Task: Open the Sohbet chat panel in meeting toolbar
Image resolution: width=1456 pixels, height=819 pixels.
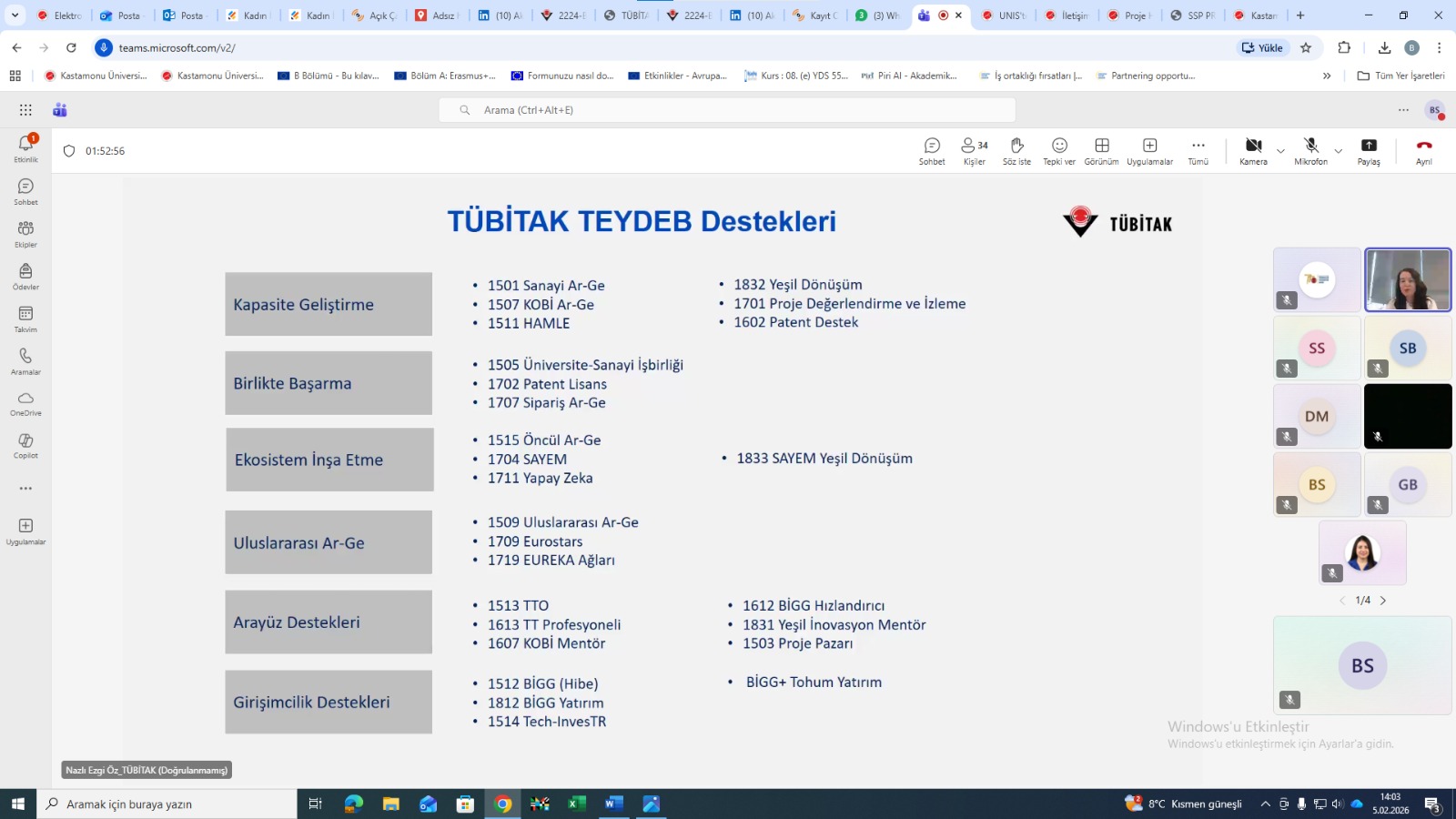Action: coord(931,150)
